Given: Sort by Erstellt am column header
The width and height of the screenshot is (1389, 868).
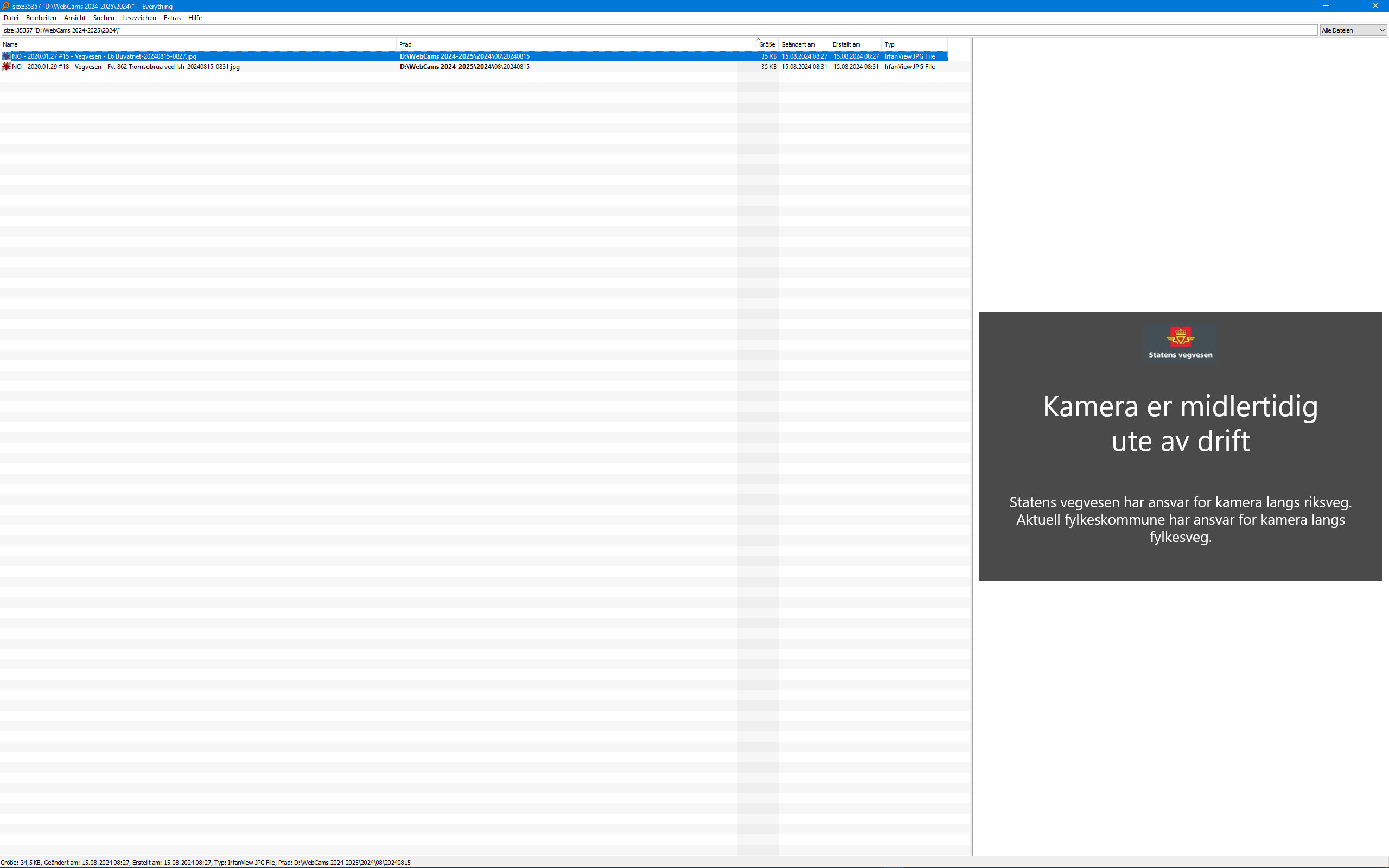Looking at the screenshot, I should coord(854,44).
